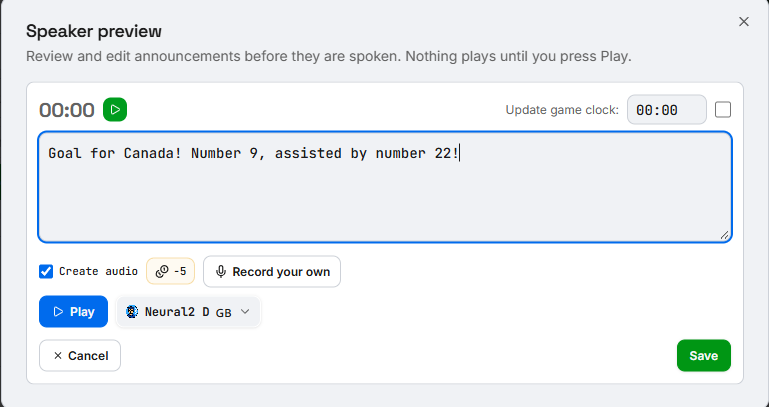The image size is (769, 407).
Task: Save the announcement with the green button
Action: 704,356
